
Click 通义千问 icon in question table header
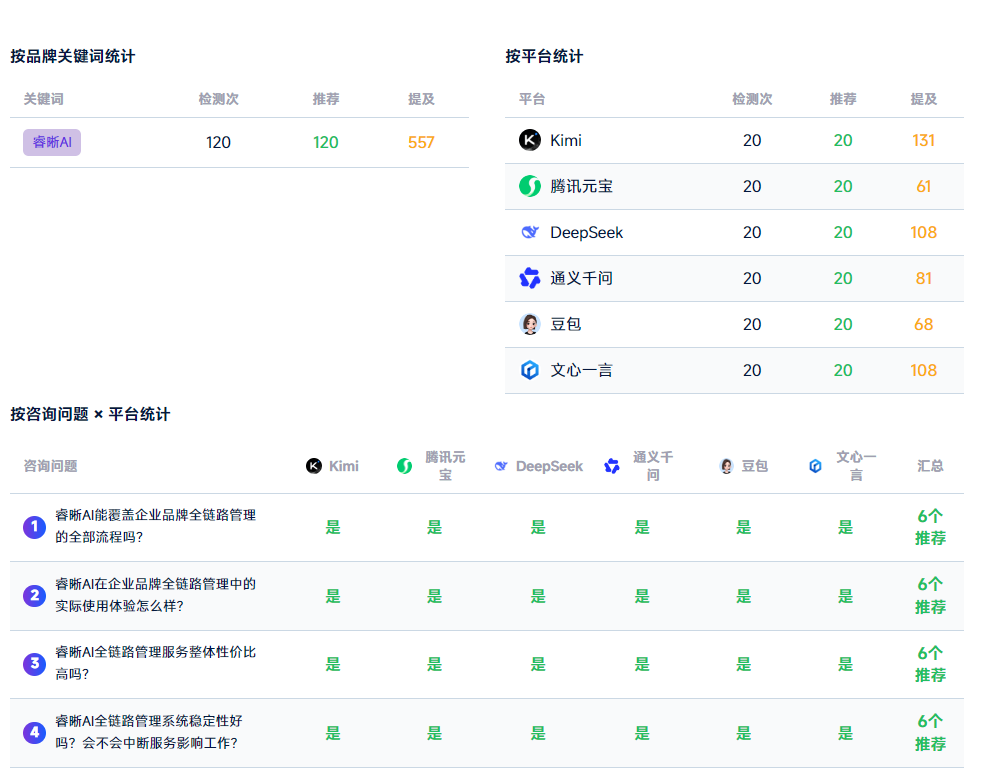tap(612, 466)
